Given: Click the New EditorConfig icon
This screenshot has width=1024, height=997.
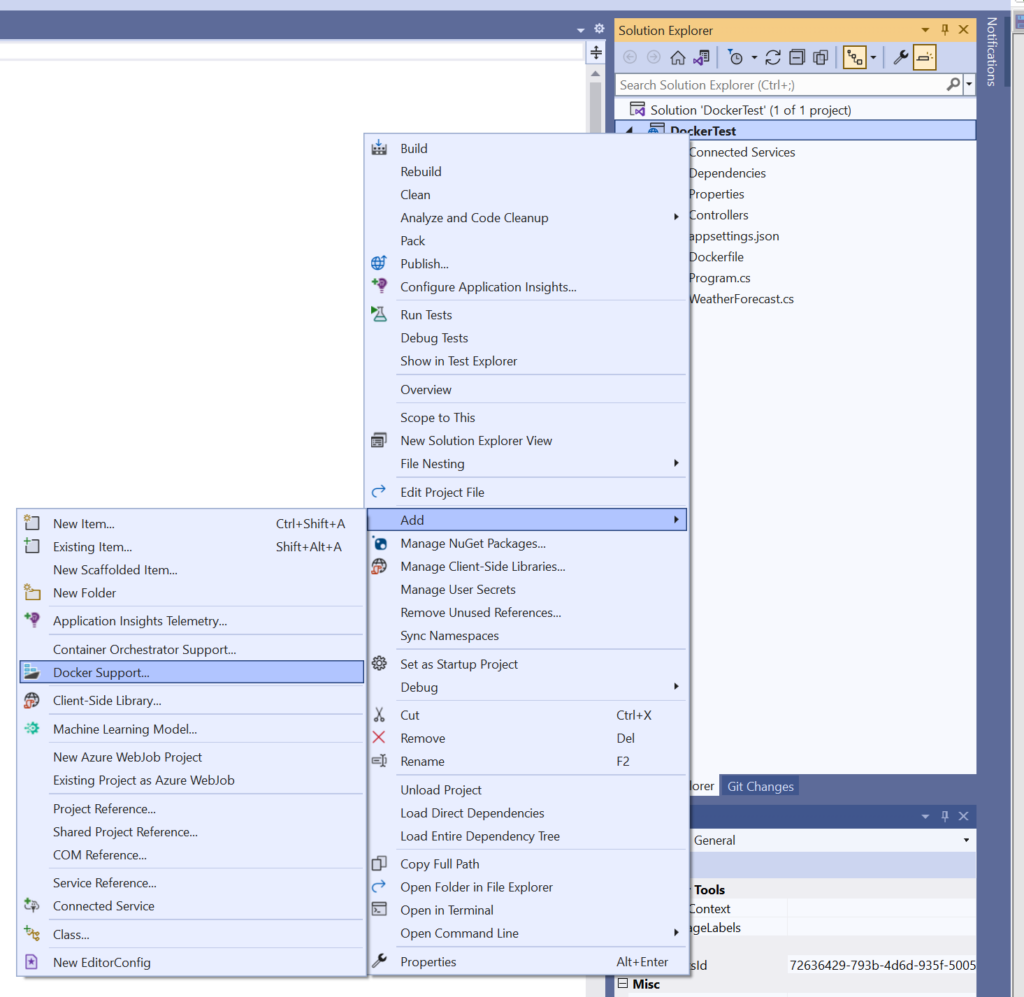Looking at the screenshot, I should 31,962.
